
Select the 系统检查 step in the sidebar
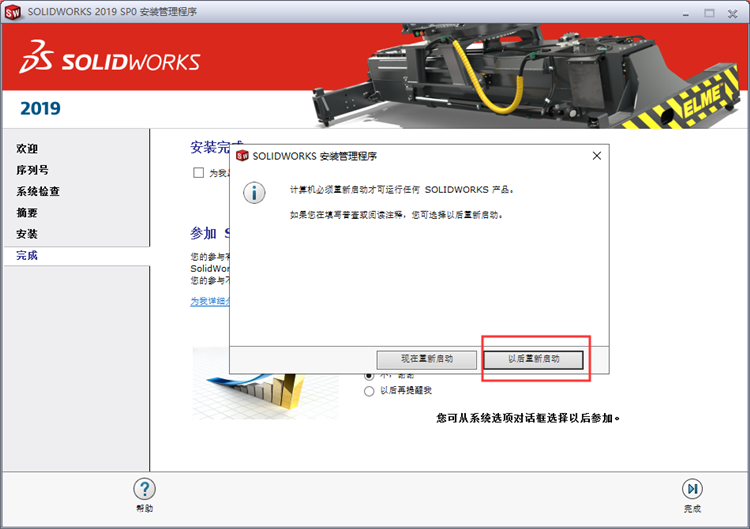click(x=38, y=191)
